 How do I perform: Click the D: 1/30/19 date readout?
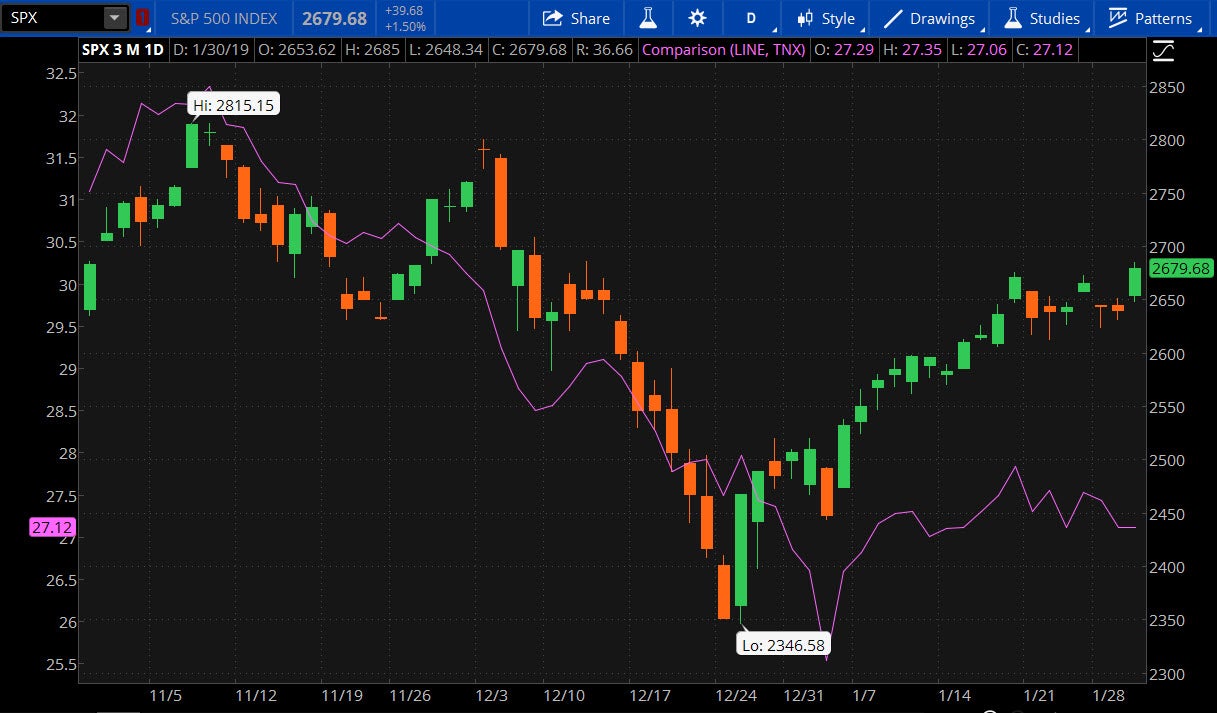pyautogui.click(x=213, y=49)
